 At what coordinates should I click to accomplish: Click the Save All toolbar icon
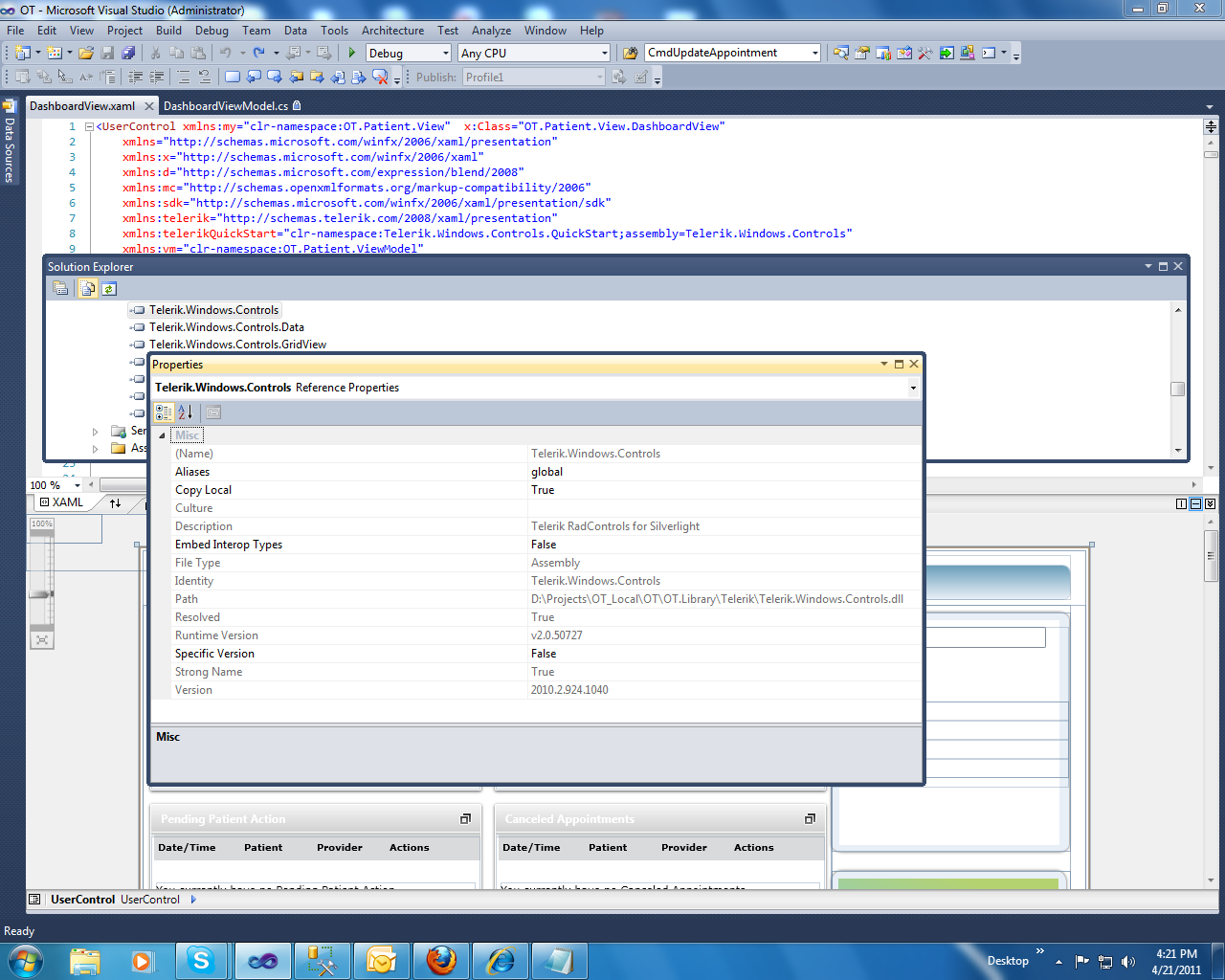[x=128, y=53]
